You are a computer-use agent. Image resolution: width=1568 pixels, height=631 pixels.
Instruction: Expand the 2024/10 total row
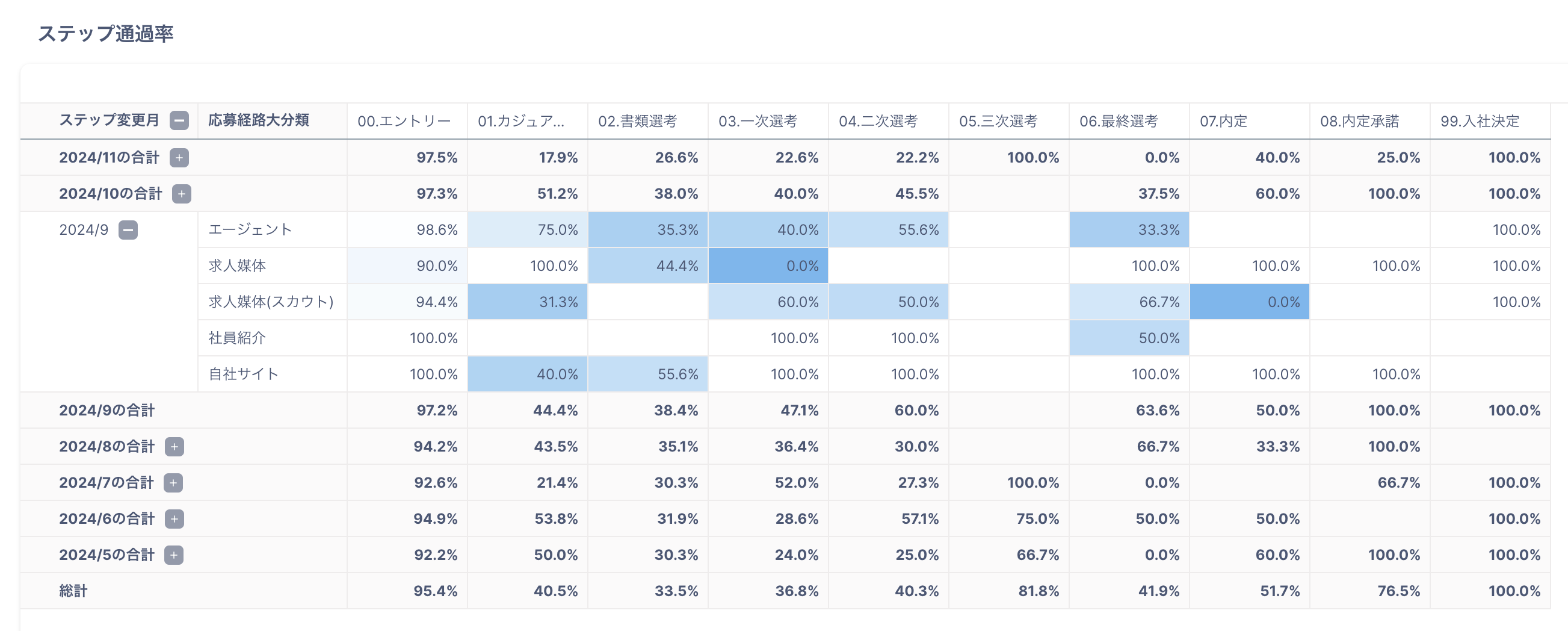[181, 194]
